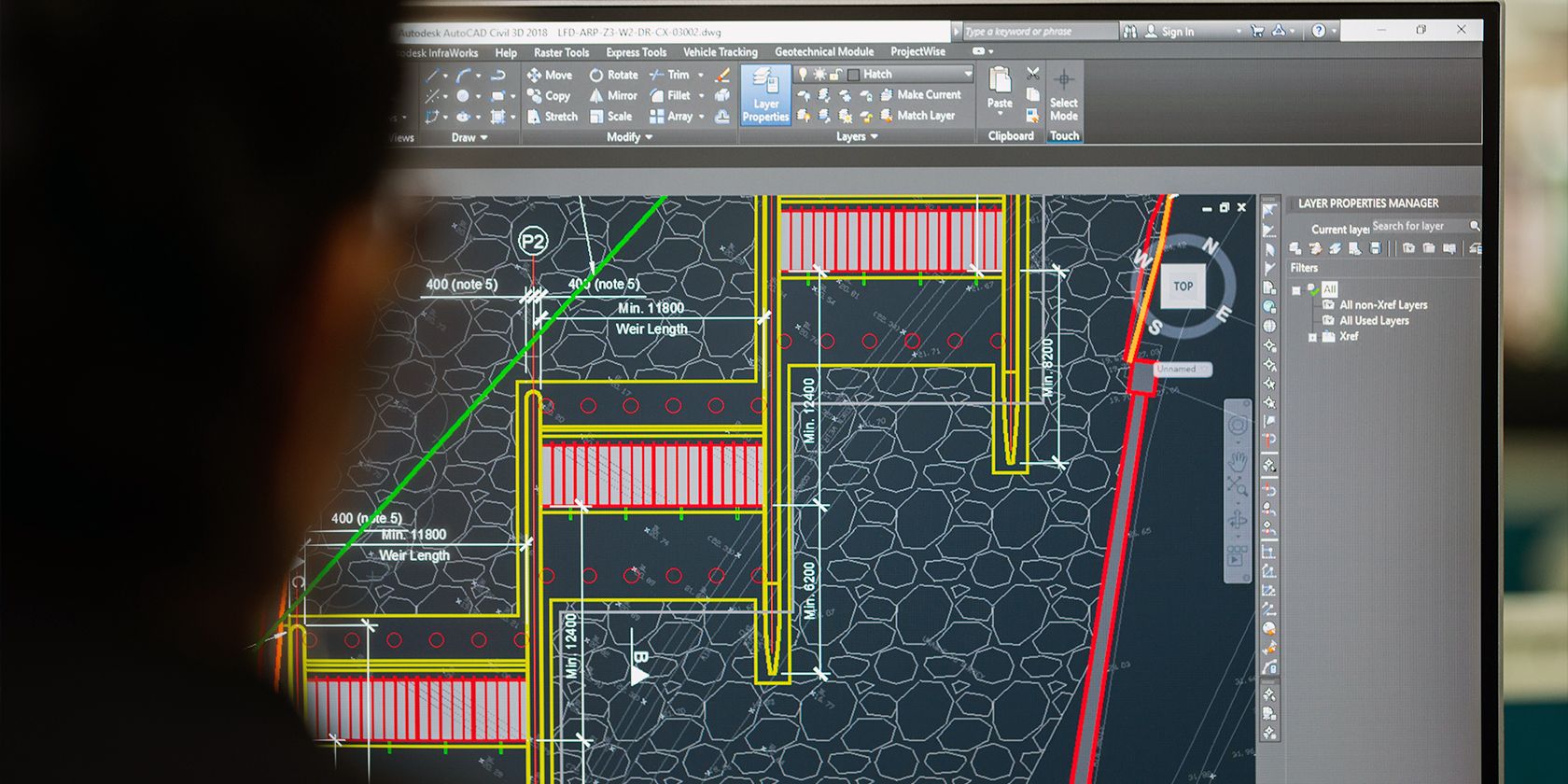The height and width of the screenshot is (784, 1568).
Task: Toggle layer lock padlock icon
Action: (x=835, y=74)
